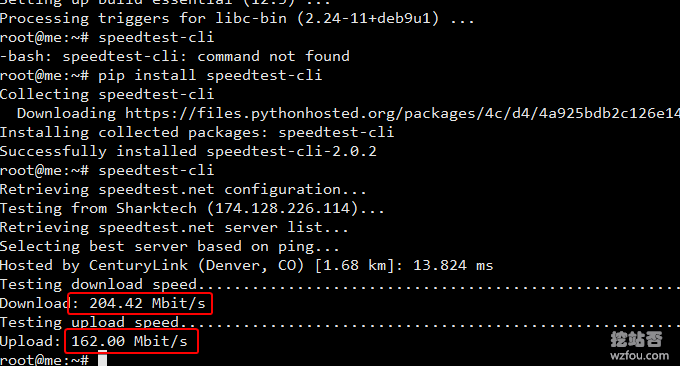Click the 13.824 ms ping value
The image size is (680, 366).
tap(453, 265)
